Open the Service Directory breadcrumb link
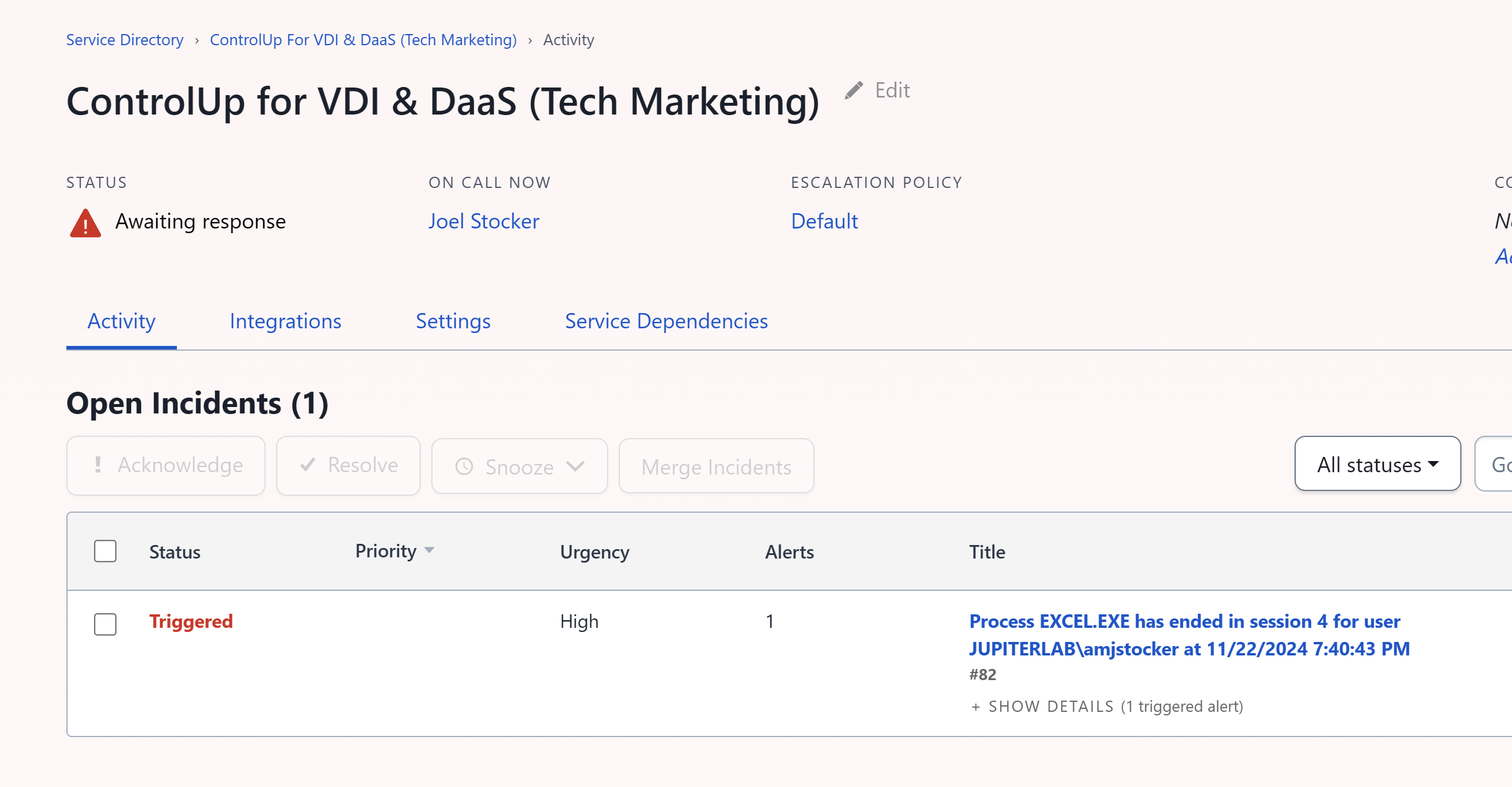1512x787 pixels. coord(125,40)
